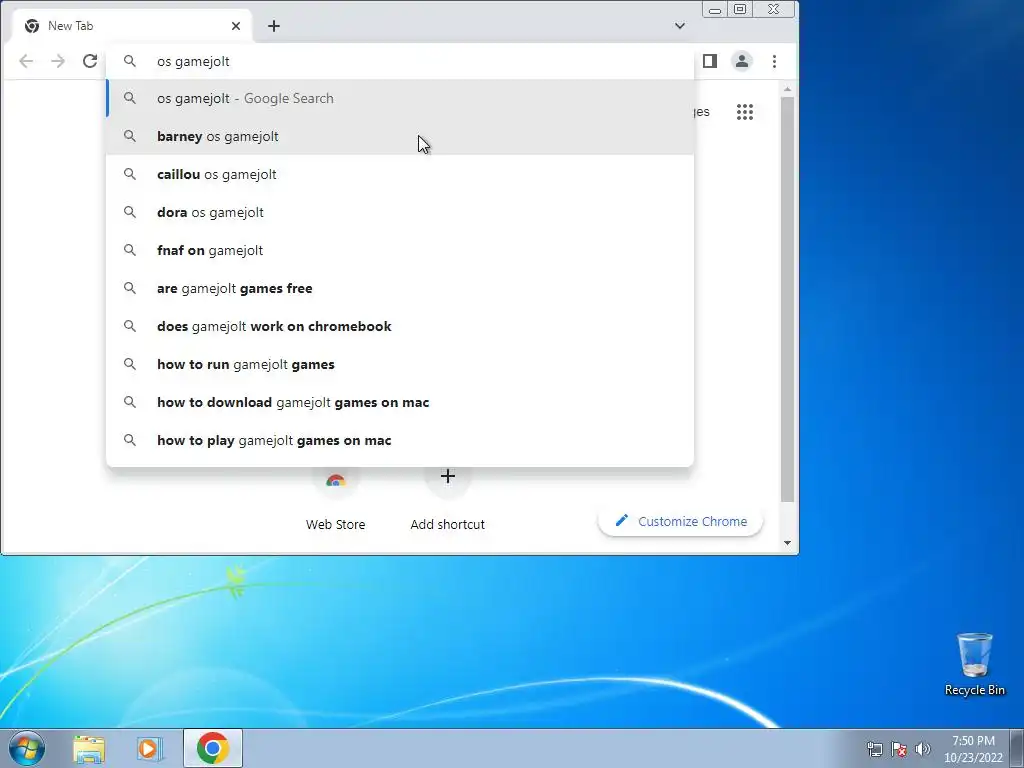Choose 'barney os gamejolt' suggestion
This screenshot has width=1024, height=768.
(x=400, y=136)
